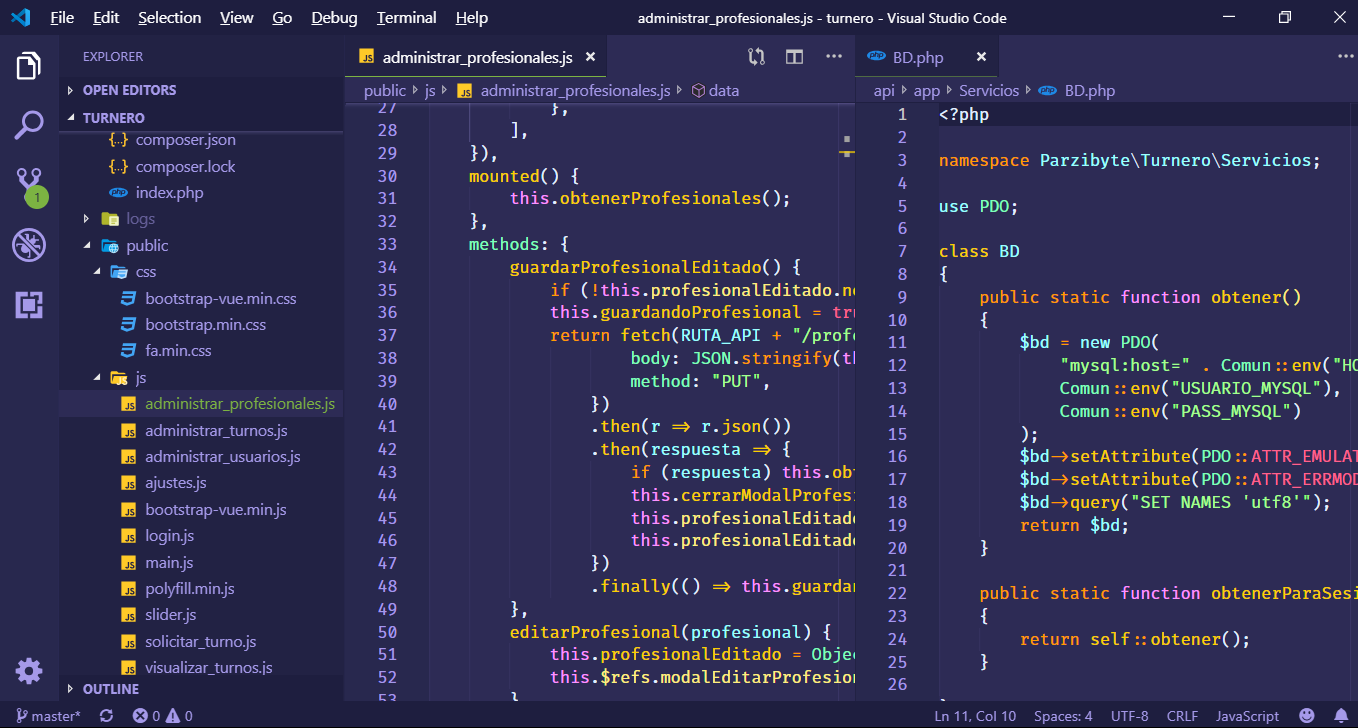Change indentation via 'Spaces: 4'
The width and height of the screenshot is (1358, 728).
click(x=1063, y=716)
